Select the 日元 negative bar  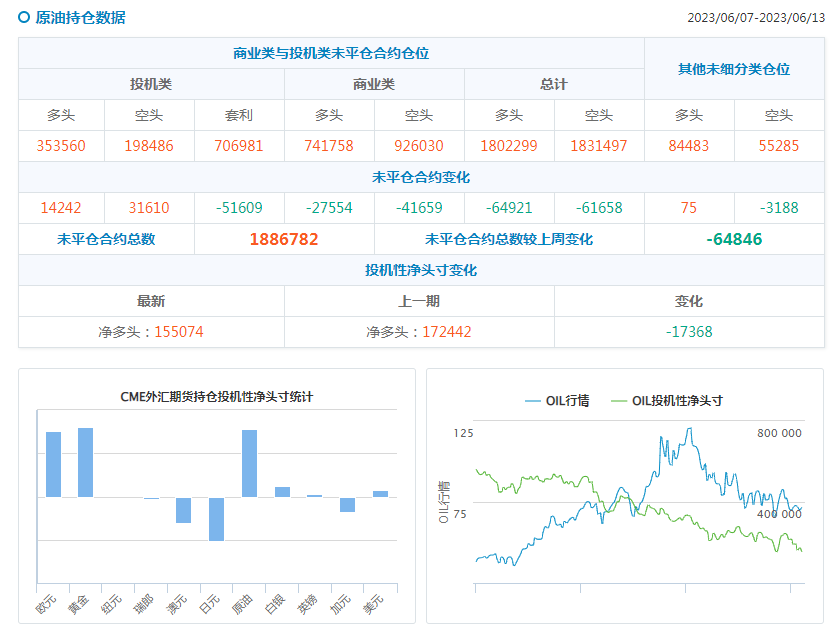point(216,518)
